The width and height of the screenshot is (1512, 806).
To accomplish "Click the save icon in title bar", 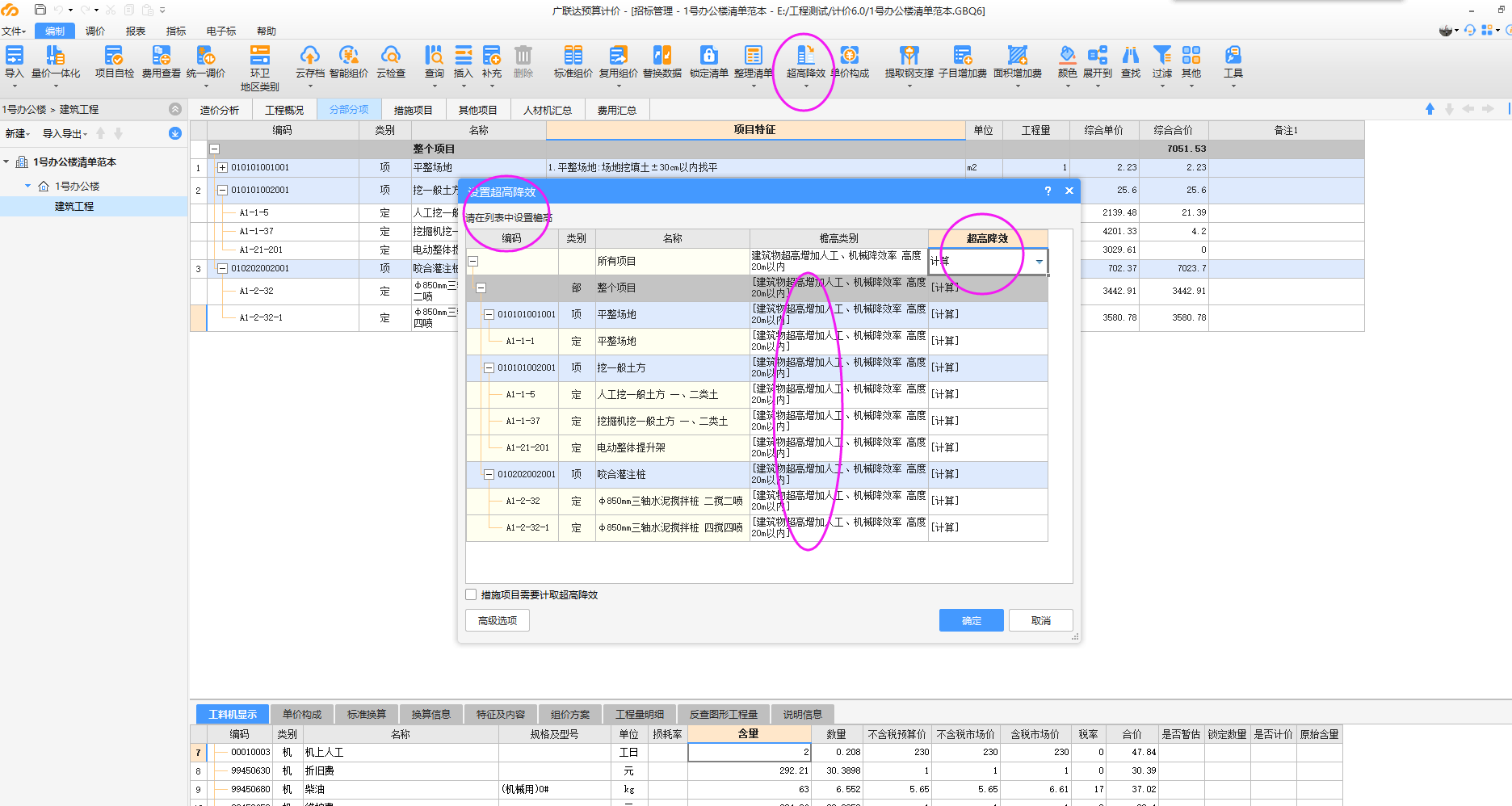I will (40, 10).
